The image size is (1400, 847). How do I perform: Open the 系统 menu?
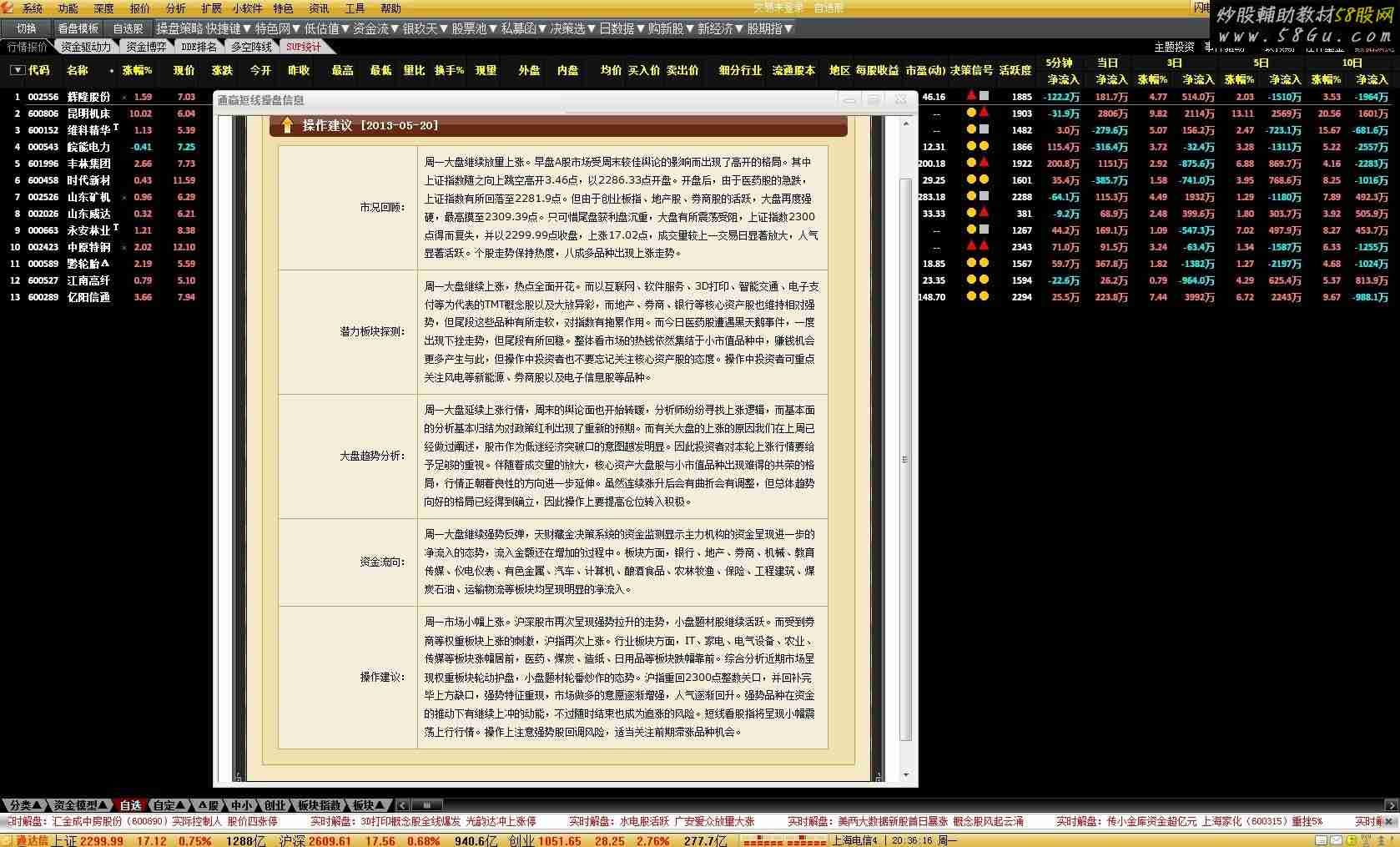33,8
